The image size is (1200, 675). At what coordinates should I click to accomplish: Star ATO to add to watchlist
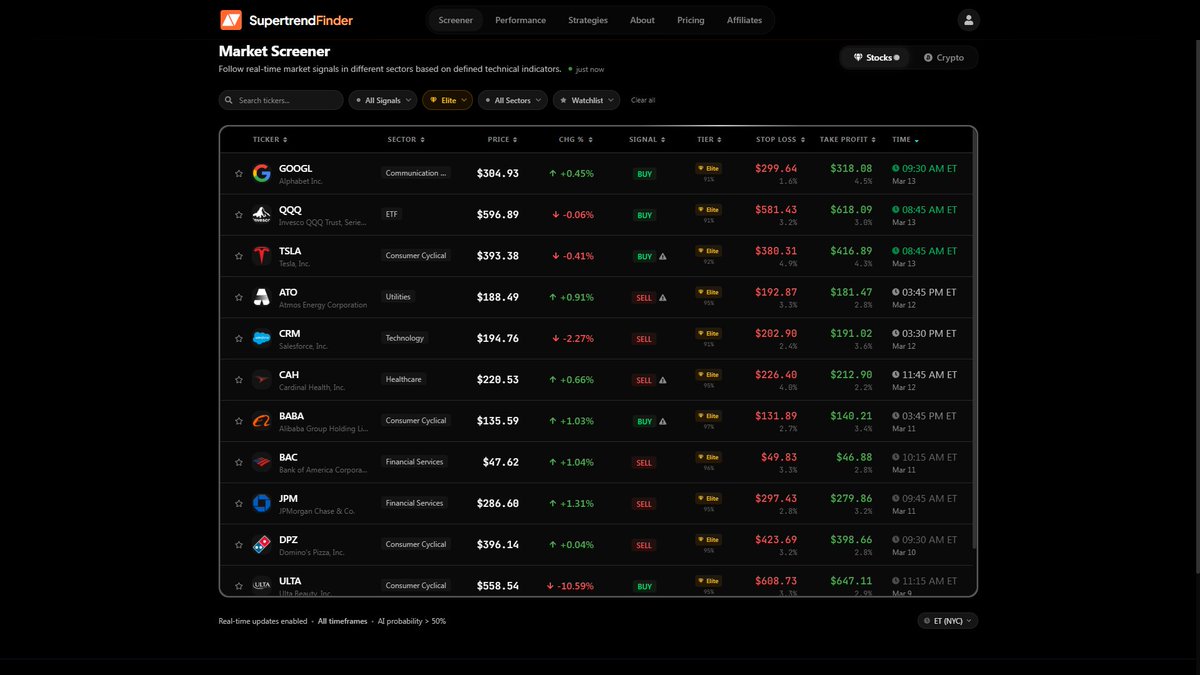pyautogui.click(x=239, y=297)
